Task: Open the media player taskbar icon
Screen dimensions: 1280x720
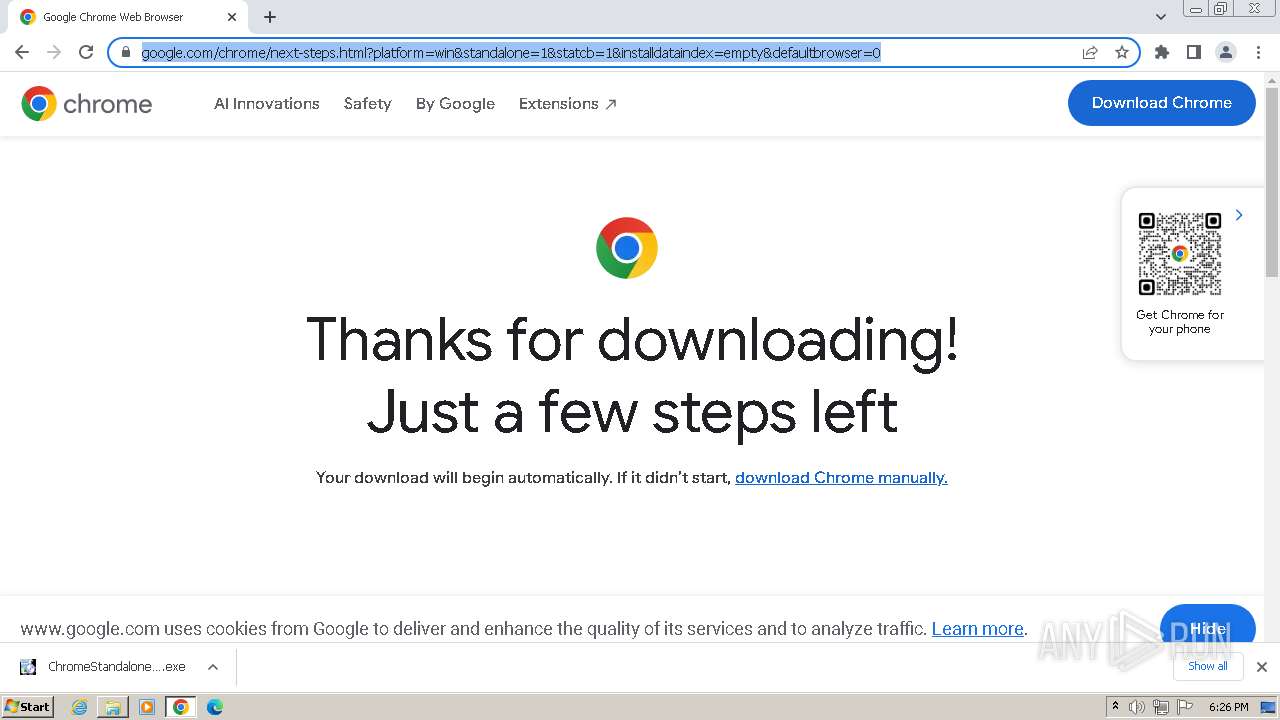Action: click(147, 707)
